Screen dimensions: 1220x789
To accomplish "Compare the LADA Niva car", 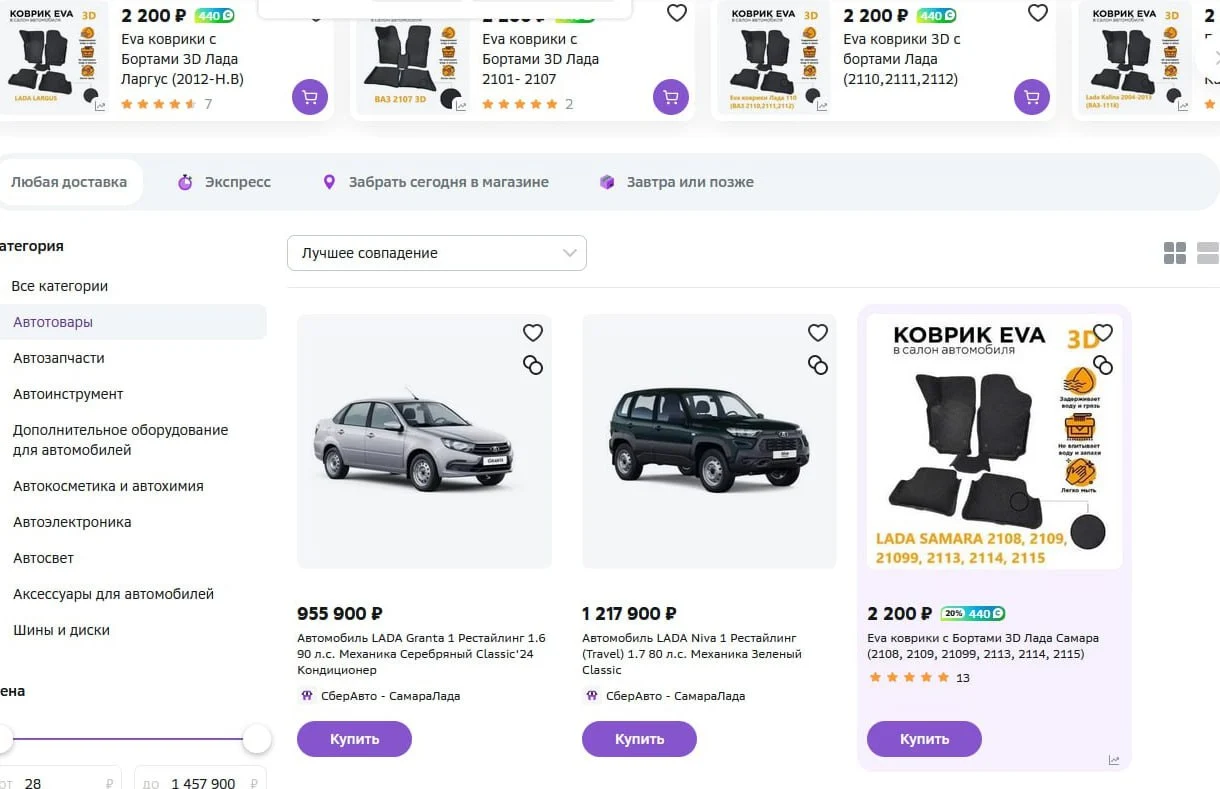I will click(x=818, y=365).
